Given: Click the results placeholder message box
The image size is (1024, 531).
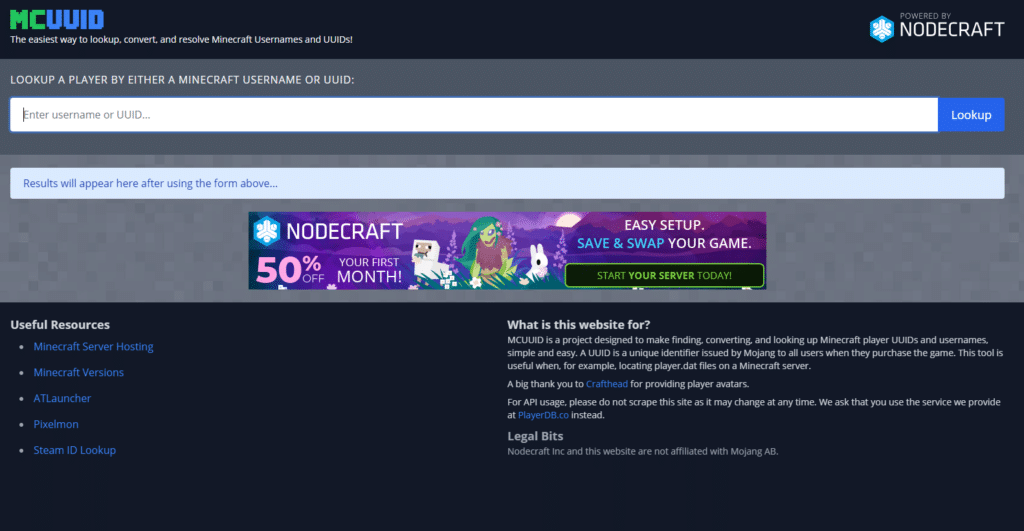Looking at the screenshot, I should pyautogui.click(x=507, y=184).
